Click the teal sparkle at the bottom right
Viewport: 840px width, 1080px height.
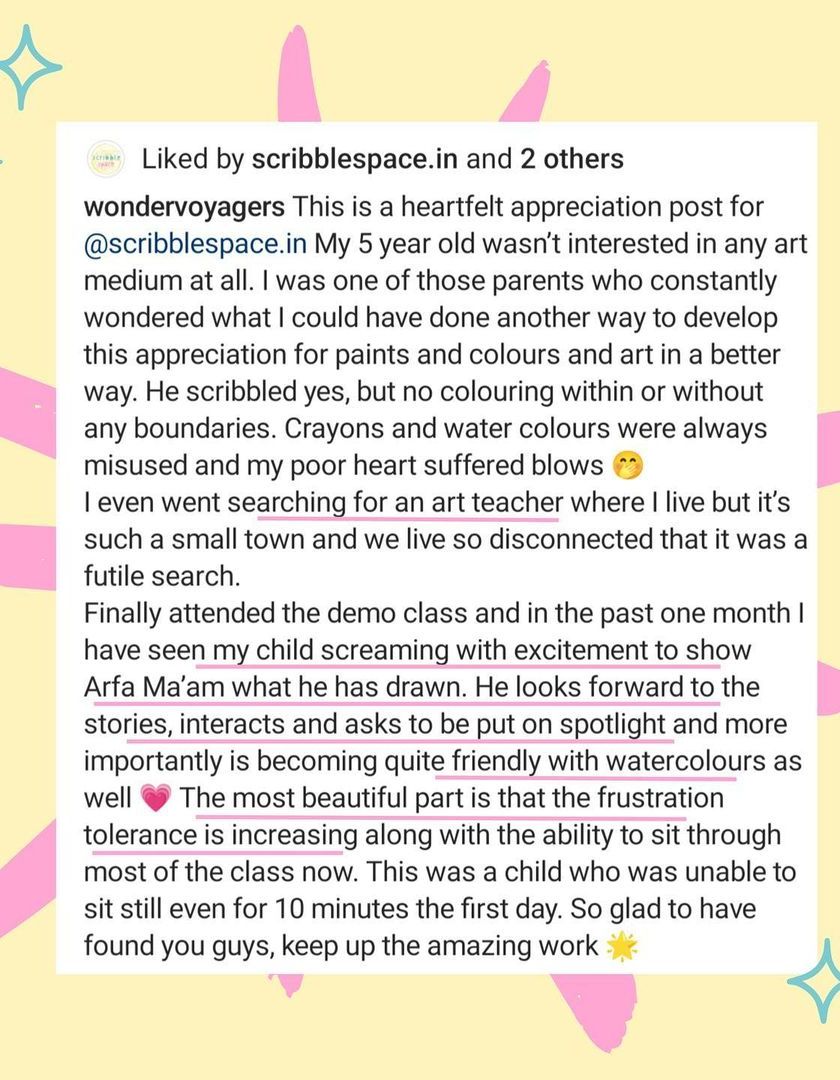pyautogui.click(x=815, y=980)
